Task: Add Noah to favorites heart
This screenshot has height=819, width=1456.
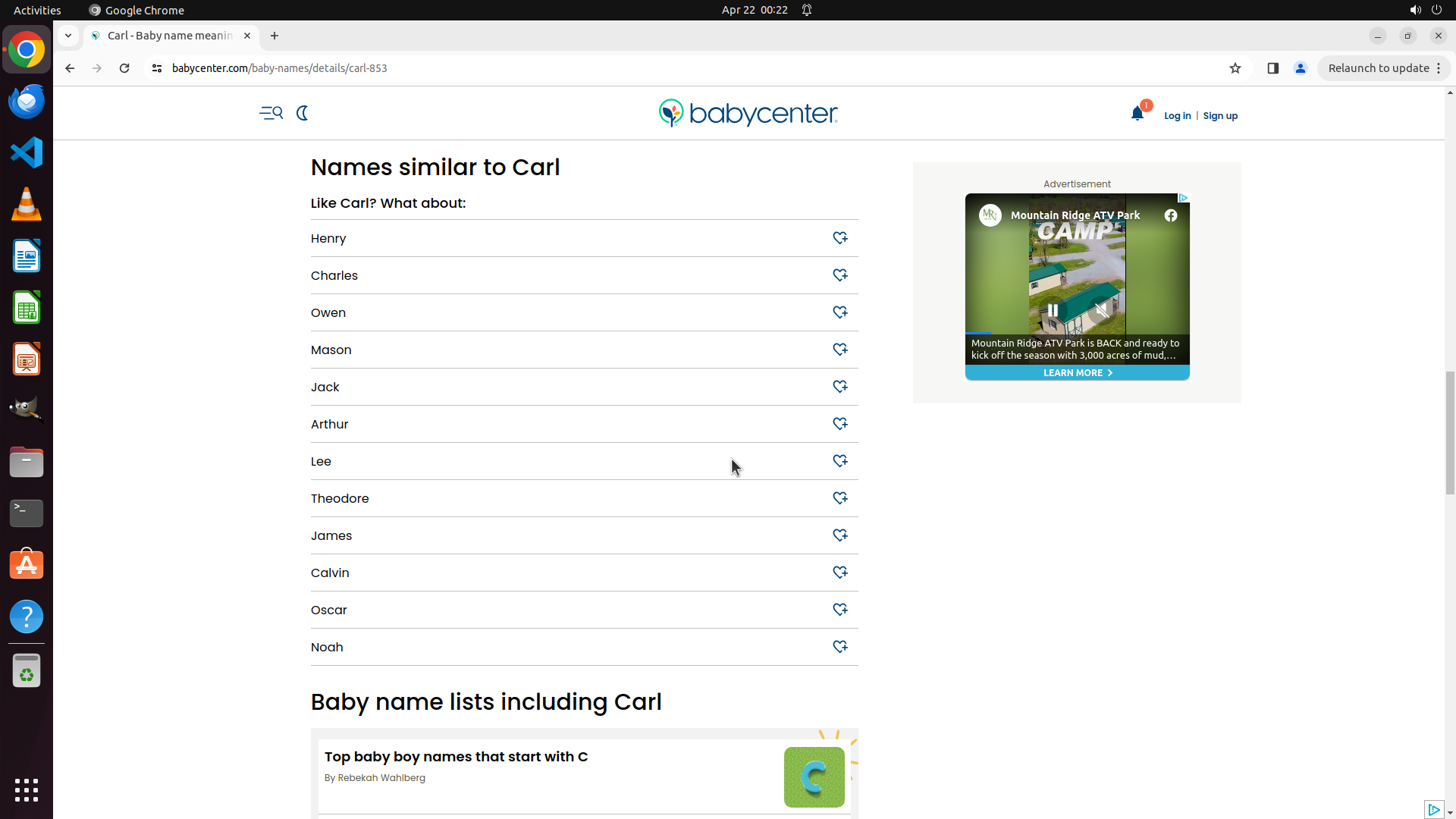Action: (839, 647)
